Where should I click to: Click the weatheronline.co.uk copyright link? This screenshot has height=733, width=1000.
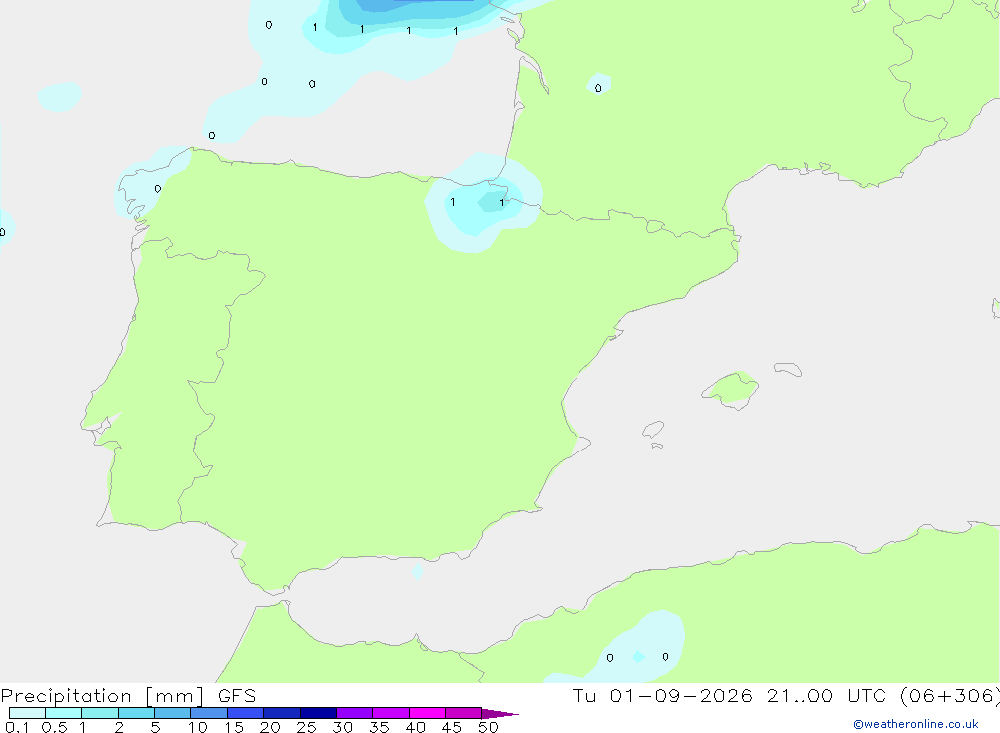point(916,724)
